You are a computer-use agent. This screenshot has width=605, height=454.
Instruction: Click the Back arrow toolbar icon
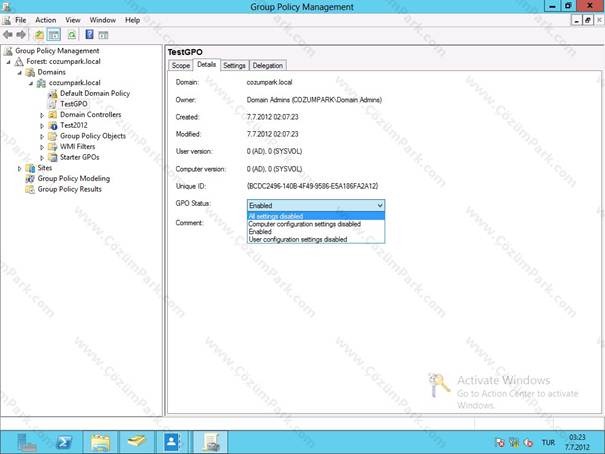pyautogui.click(x=7, y=35)
